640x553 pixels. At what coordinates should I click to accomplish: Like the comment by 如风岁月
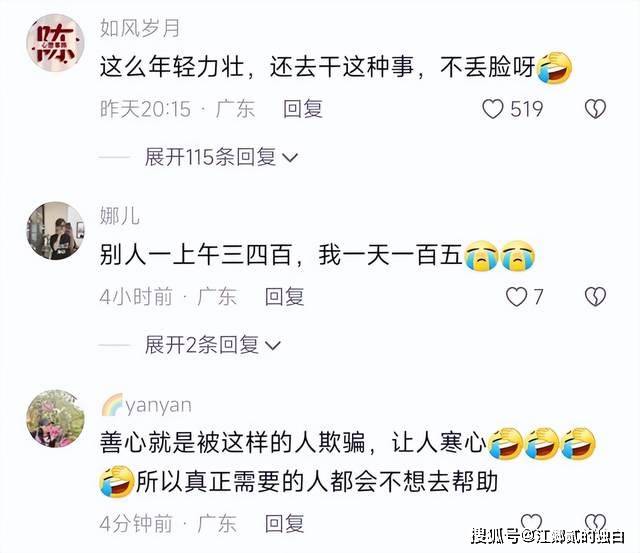click(x=493, y=109)
